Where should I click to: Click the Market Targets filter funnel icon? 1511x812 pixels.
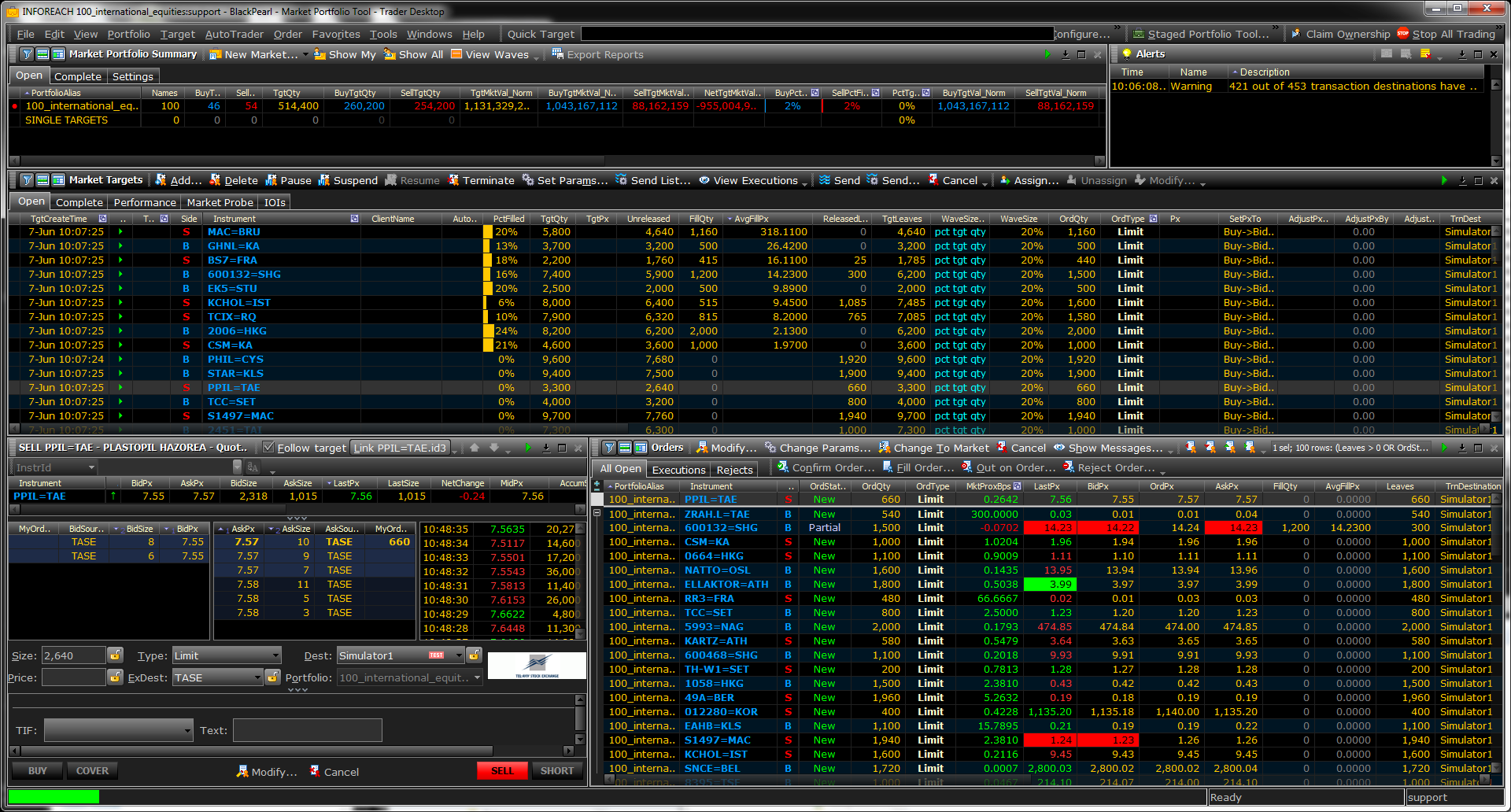[27, 180]
